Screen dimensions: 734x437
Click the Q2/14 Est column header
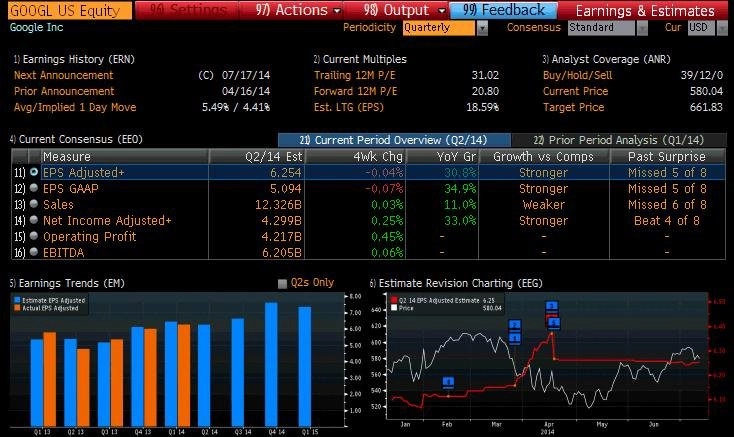pos(257,156)
